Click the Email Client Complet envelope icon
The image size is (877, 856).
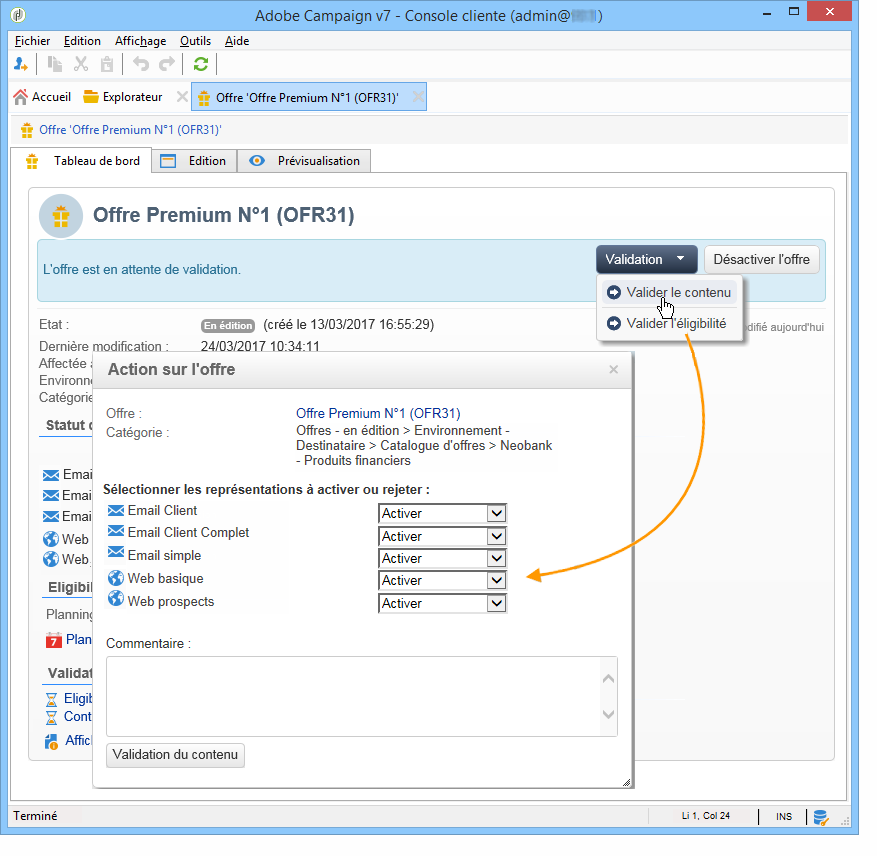pos(116,531)
